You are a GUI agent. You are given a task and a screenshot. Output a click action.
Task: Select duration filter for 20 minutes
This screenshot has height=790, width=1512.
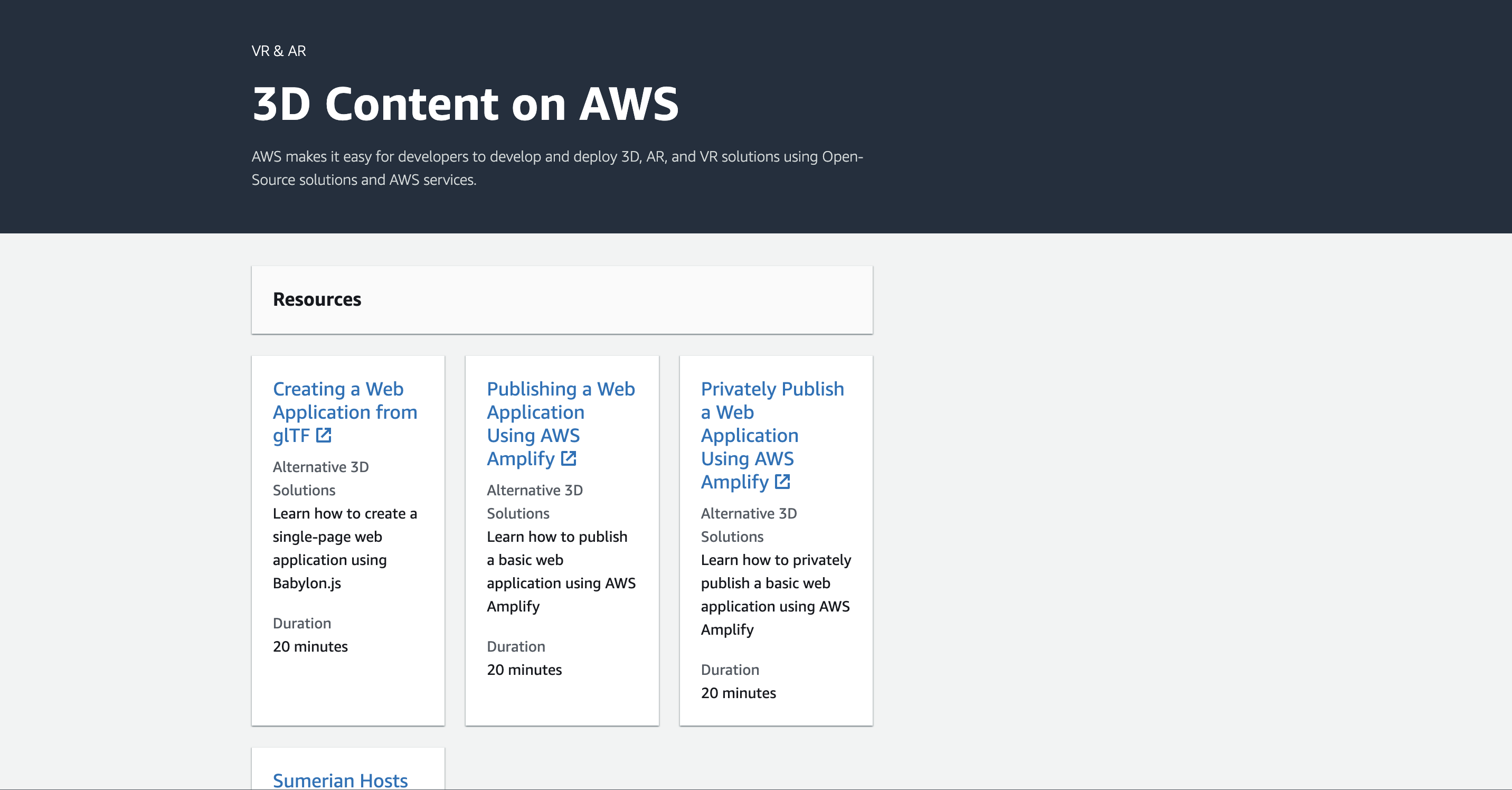[x=311, y=645]
